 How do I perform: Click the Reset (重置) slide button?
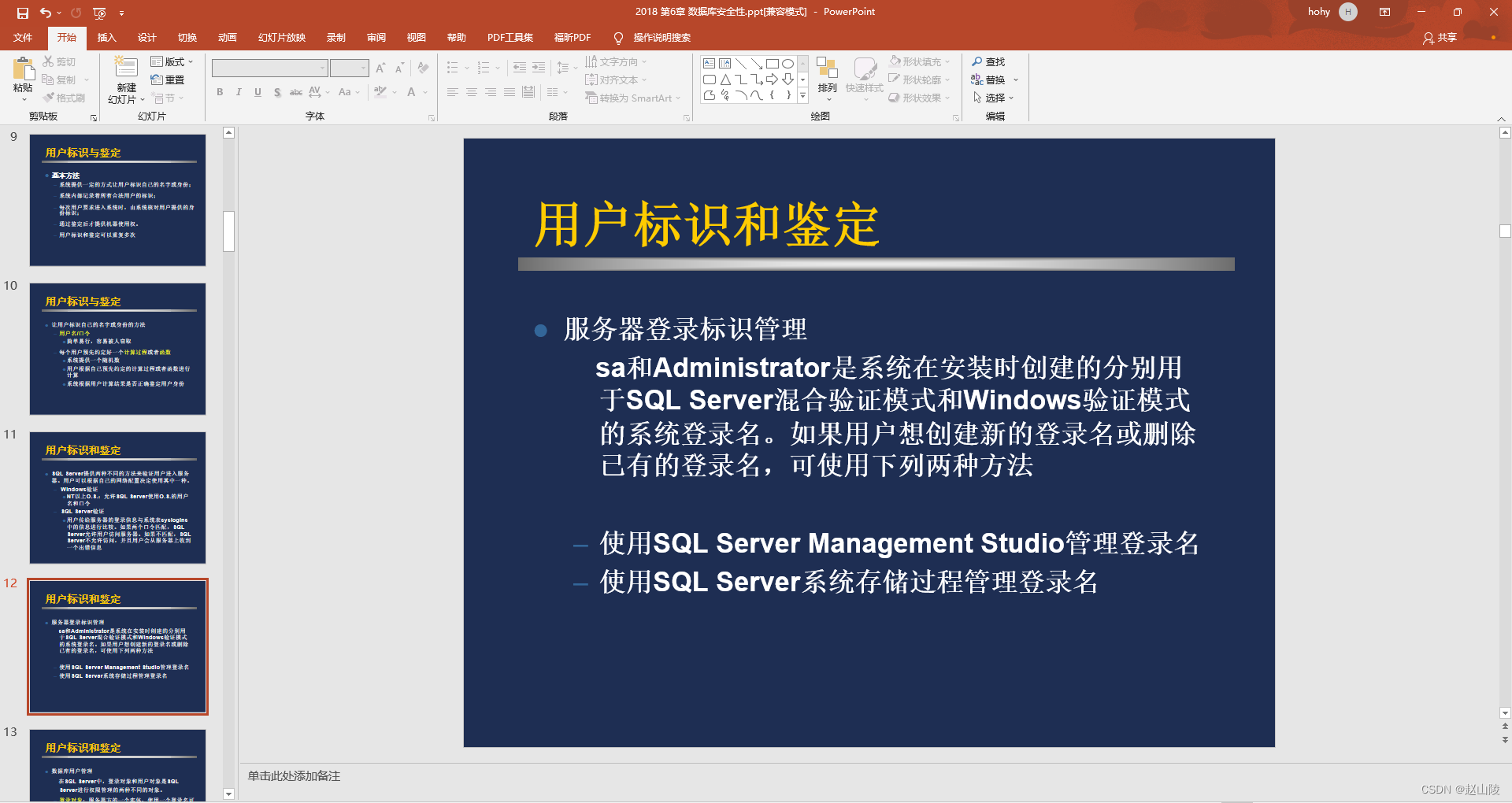coord(168,80)
